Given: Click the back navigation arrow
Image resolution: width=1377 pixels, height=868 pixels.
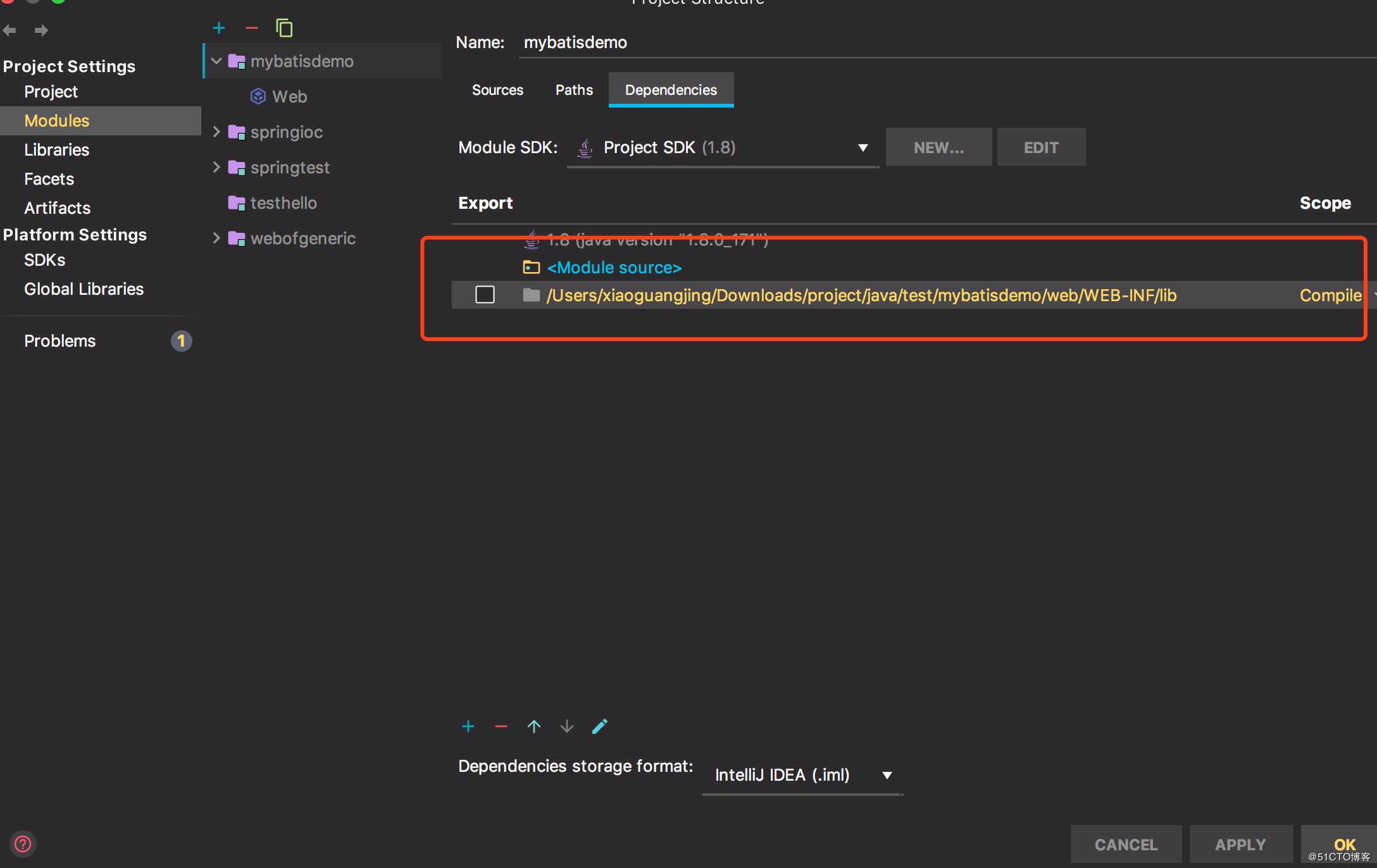Looking at the screenshot, I should coord(9,30).
